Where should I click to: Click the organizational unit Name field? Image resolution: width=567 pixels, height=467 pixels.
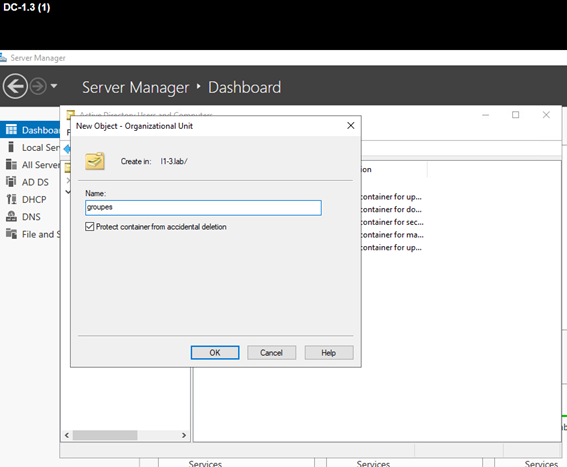pyautogui.click(x=203, y=208)
